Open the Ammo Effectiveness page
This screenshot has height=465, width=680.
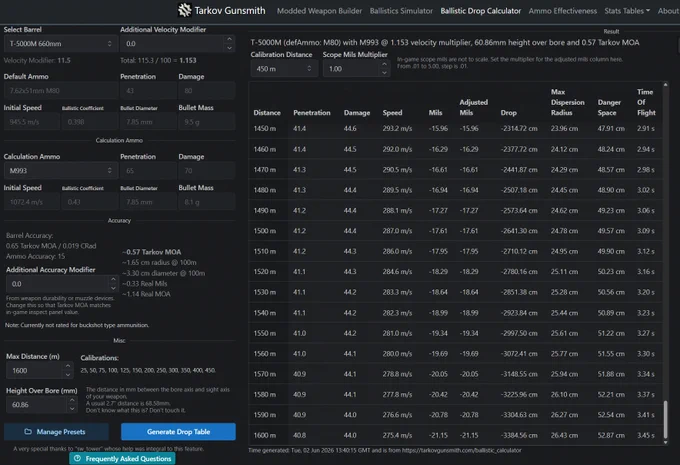(562, 11)
